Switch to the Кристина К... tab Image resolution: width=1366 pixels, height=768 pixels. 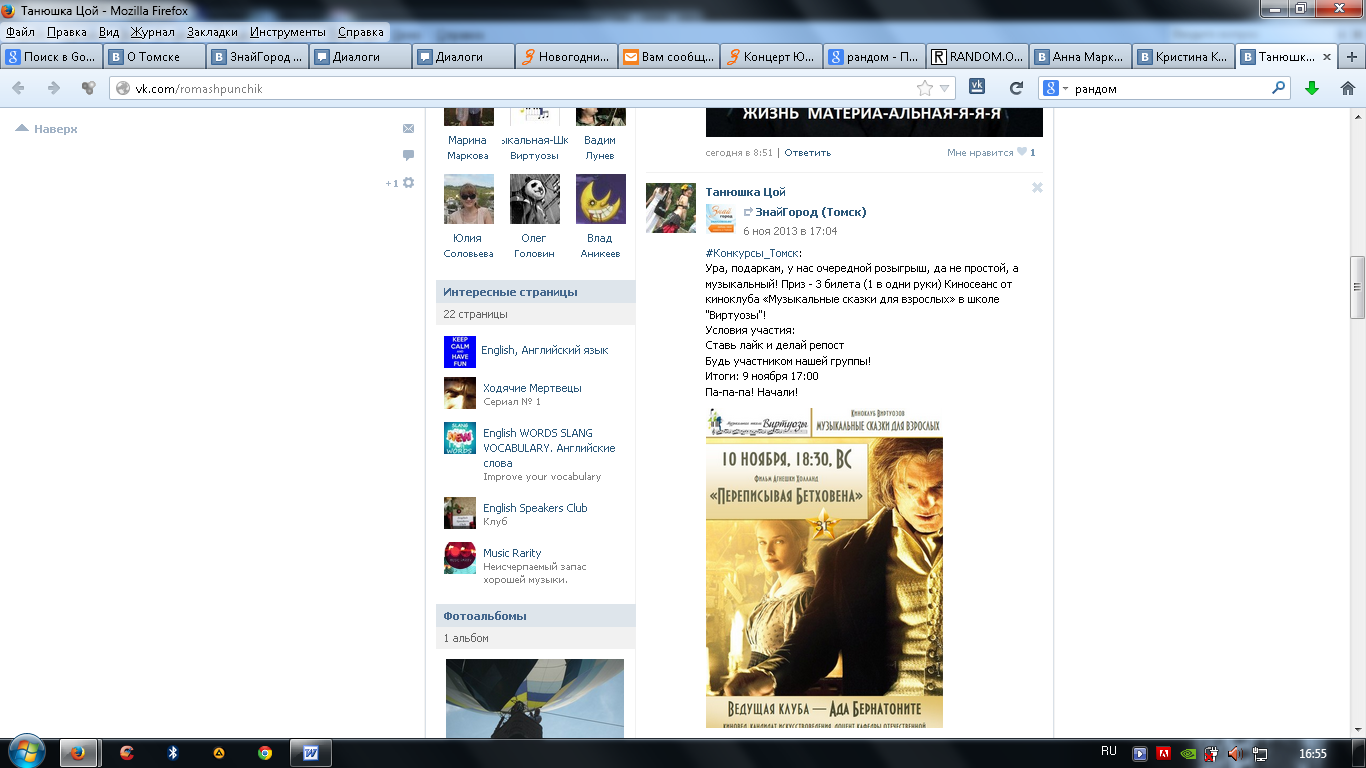[1183, 57]
